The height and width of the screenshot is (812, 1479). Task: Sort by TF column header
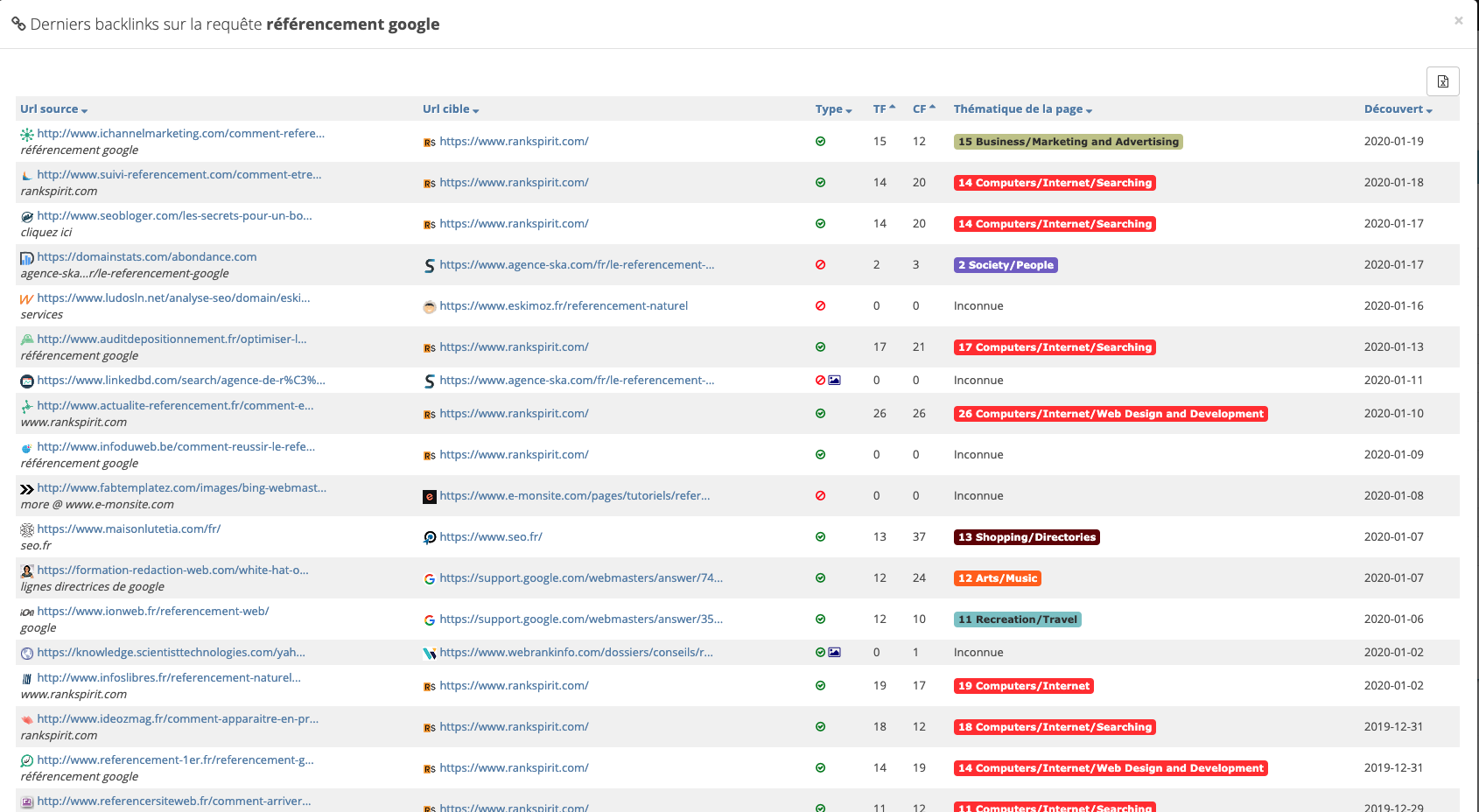point(884,109)
